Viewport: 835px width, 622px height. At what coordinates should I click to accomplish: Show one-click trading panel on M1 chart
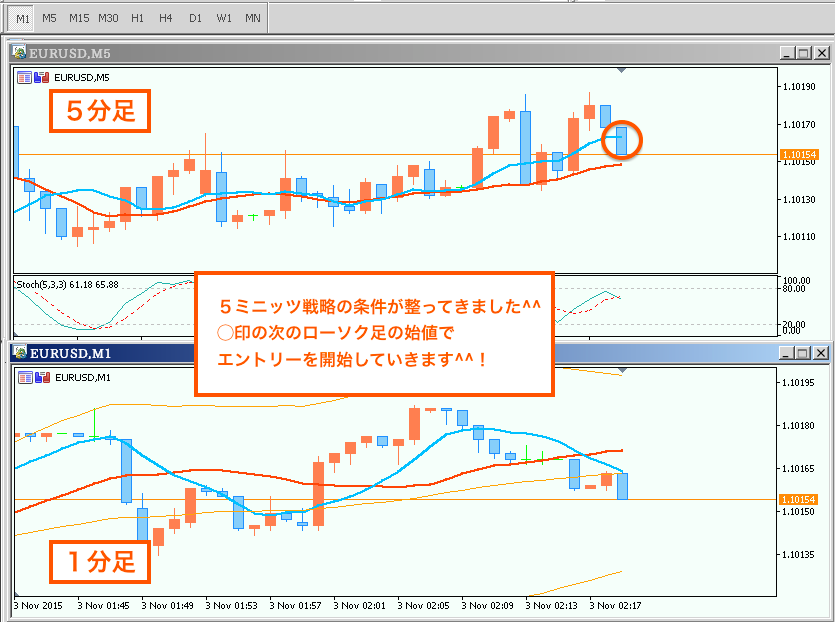click(24, 377)
